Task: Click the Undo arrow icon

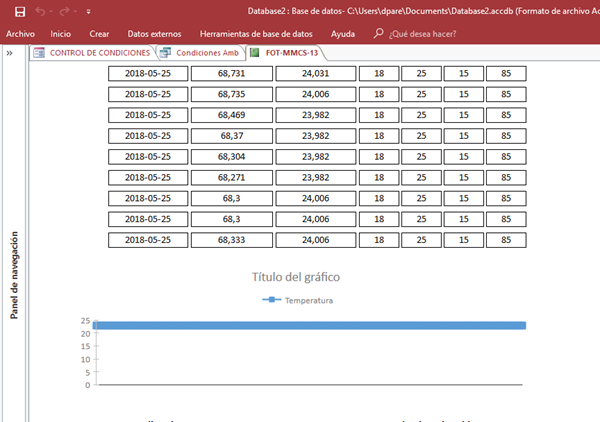Action: click(x=40, y=11)
